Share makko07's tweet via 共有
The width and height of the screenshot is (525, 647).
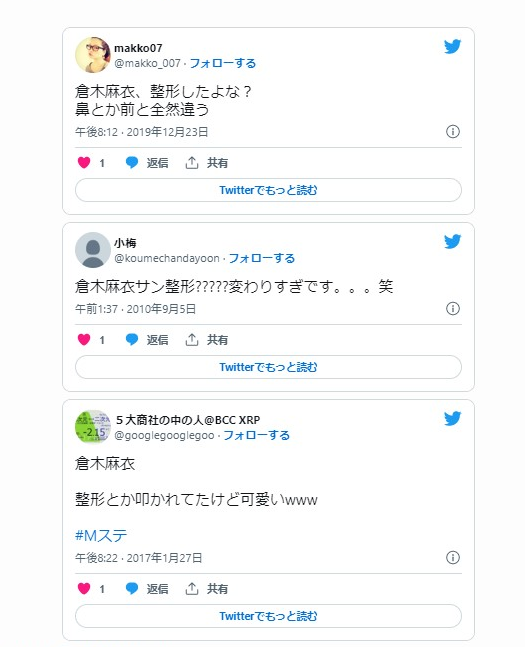click(x=207, y=163)
